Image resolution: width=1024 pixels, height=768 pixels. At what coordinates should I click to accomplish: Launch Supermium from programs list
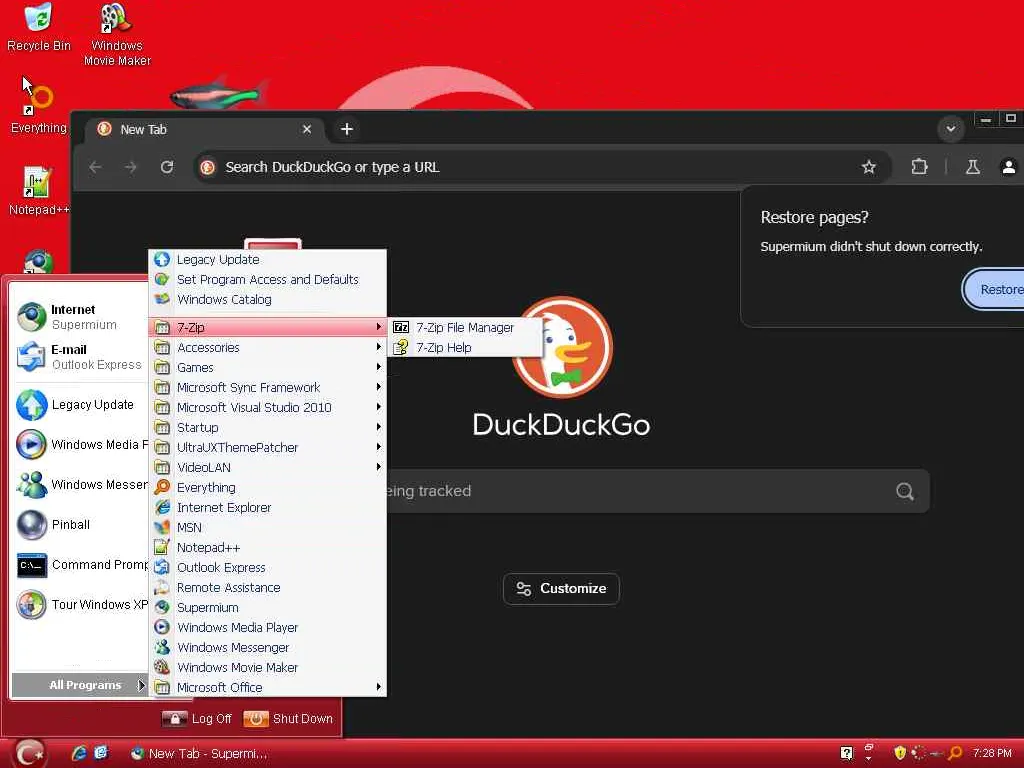[268, 607]
